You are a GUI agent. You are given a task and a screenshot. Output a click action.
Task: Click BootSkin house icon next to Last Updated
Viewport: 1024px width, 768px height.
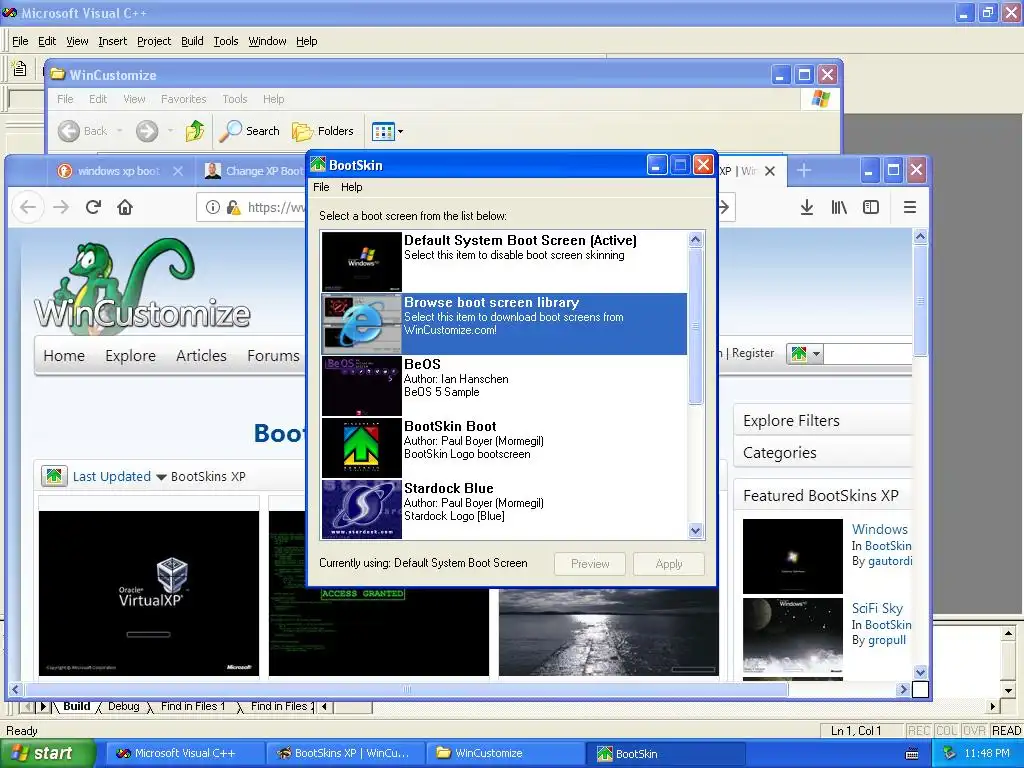coord(54,476)
